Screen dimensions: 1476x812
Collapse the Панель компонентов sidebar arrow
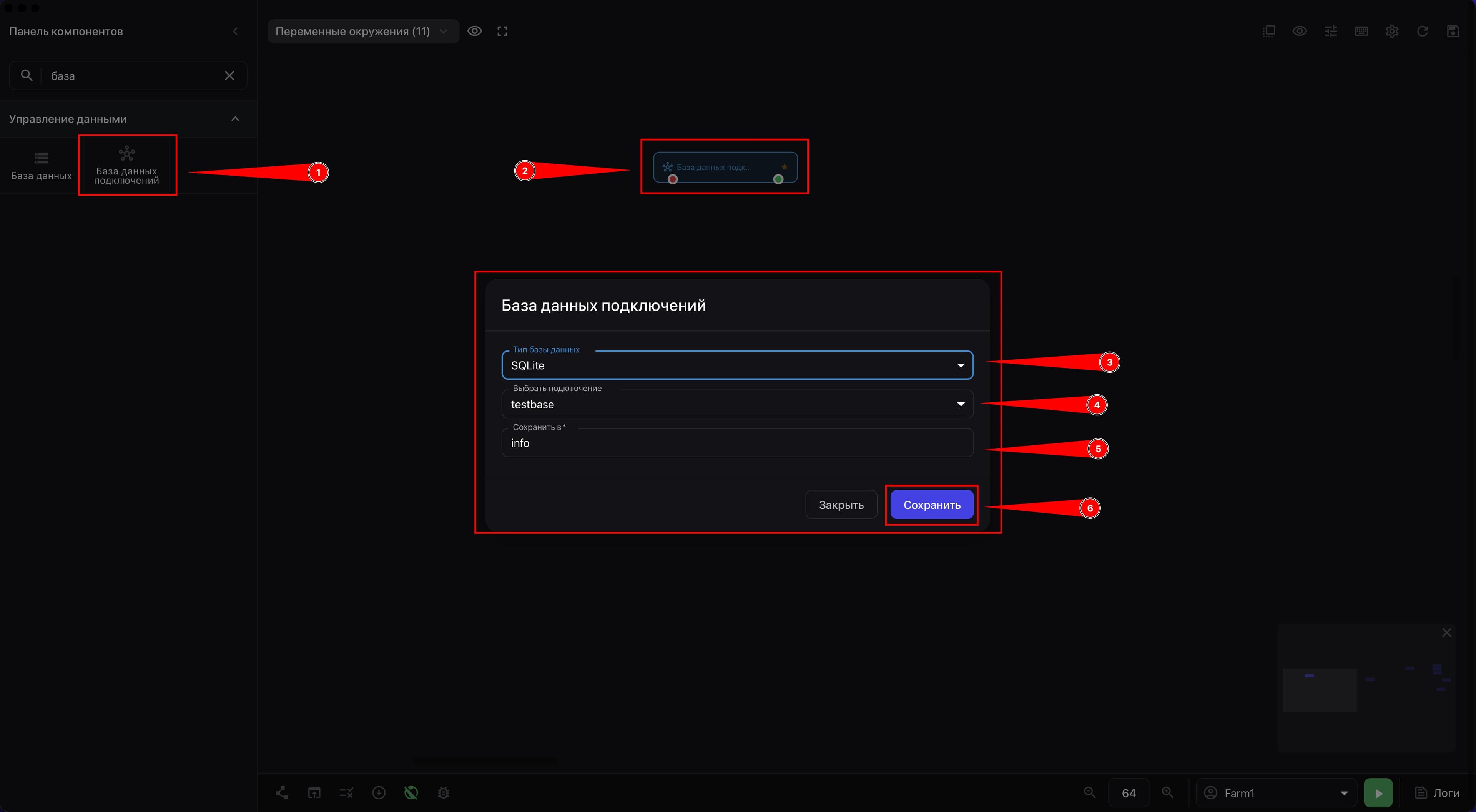(x=236, y=31)
